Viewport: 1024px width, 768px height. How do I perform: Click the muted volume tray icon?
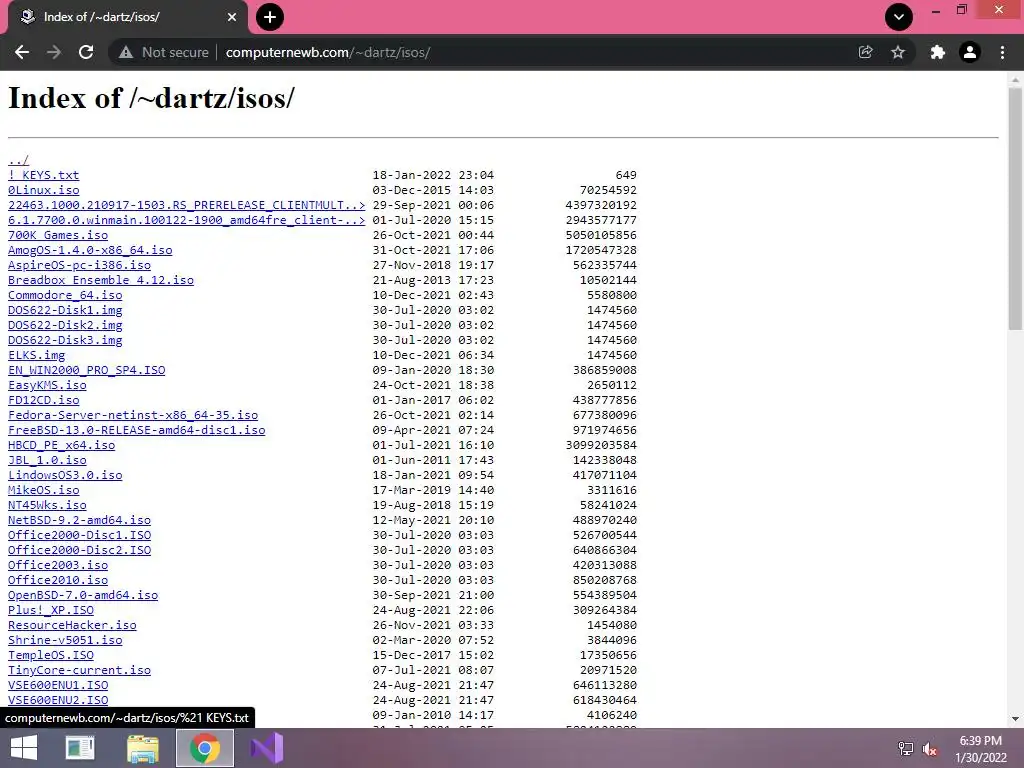coord(930,749)
